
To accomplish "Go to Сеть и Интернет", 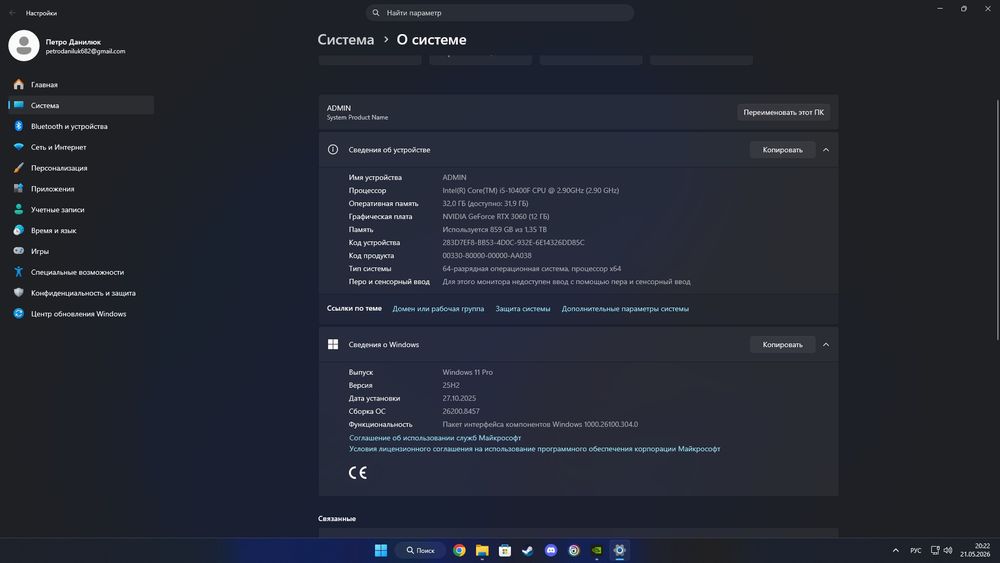I will 81,147.
